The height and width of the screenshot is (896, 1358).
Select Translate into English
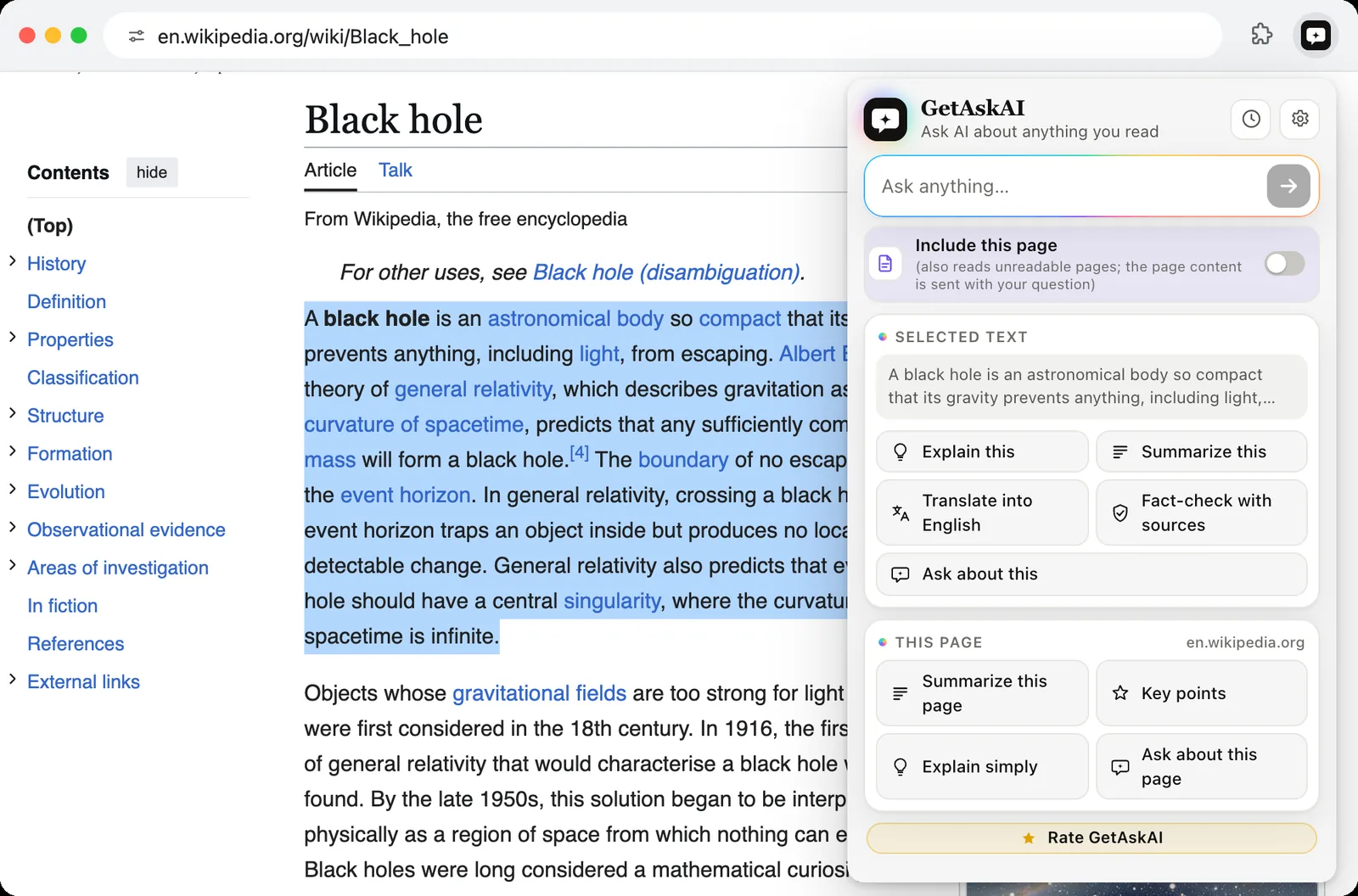pyautogui.click(x=982, y=512)
